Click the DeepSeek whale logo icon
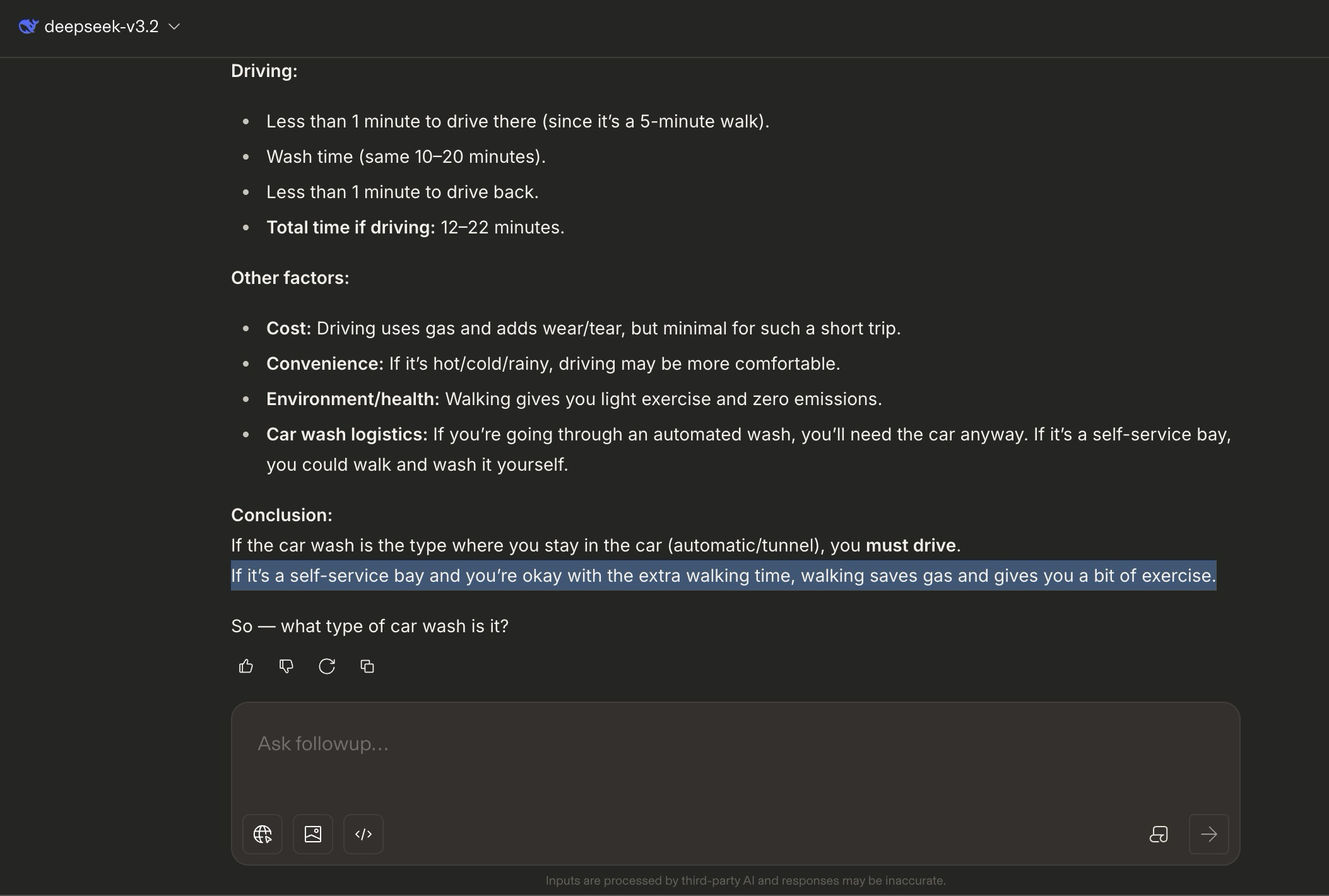Viewport: 1329px width, 896px height. 28,27
